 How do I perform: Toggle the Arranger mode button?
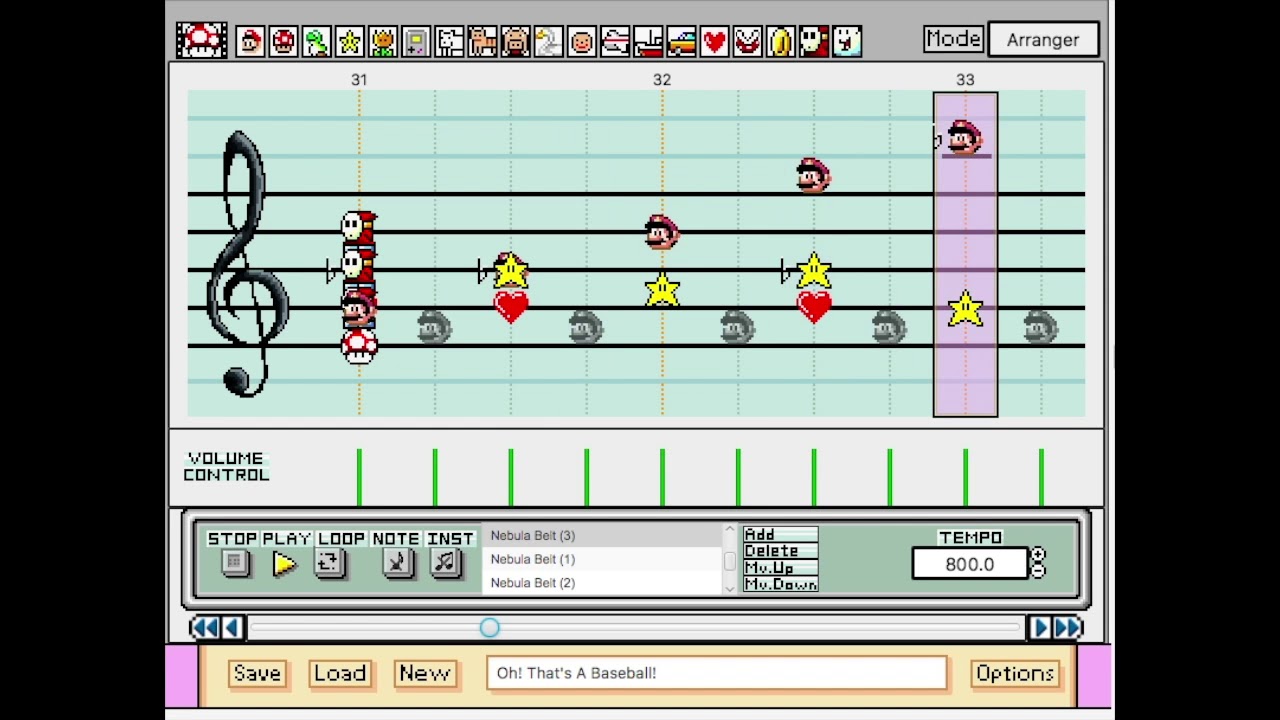click(1043, 40)
